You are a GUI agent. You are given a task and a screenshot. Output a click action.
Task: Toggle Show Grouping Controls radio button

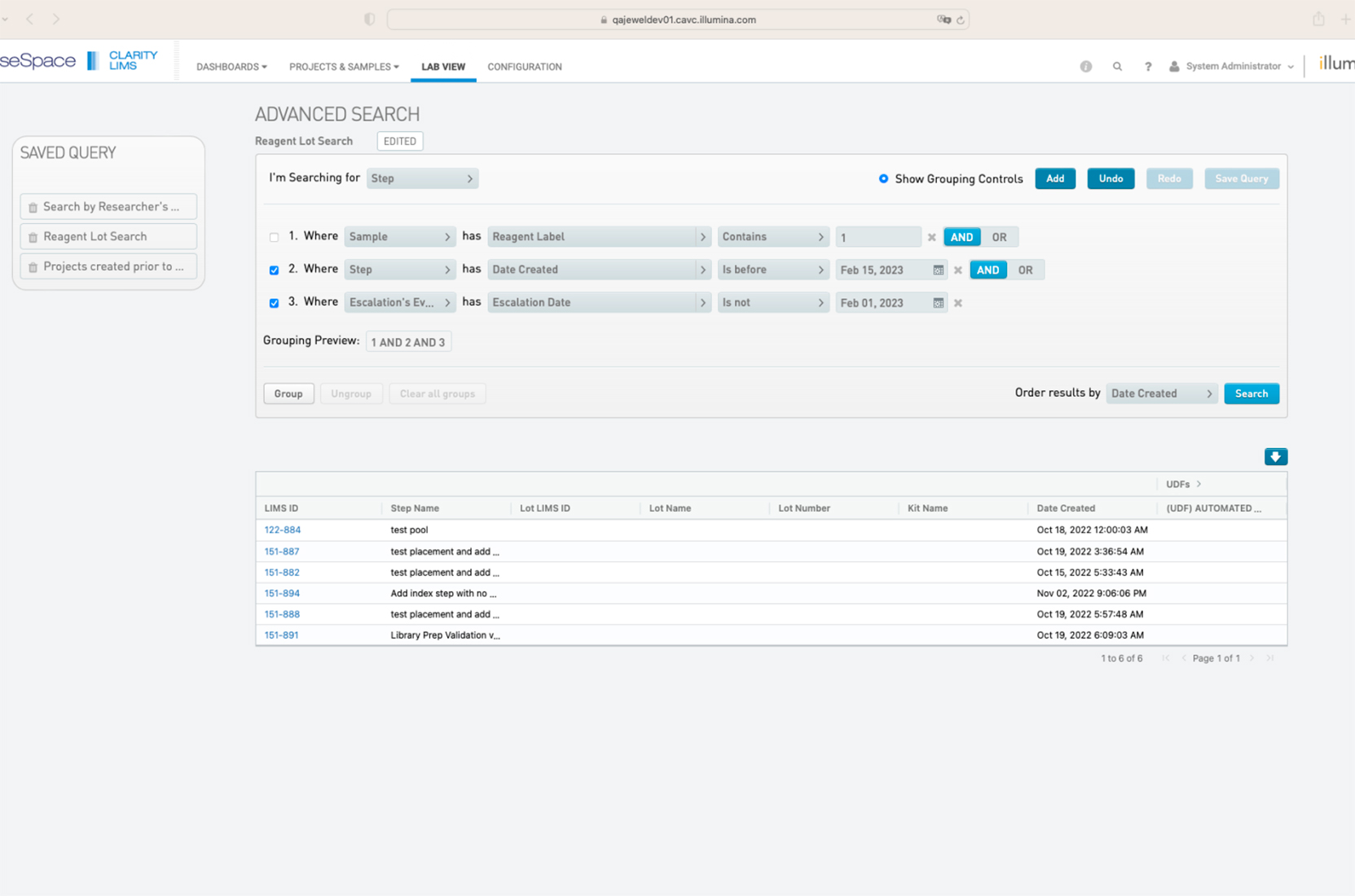(883, 178)
